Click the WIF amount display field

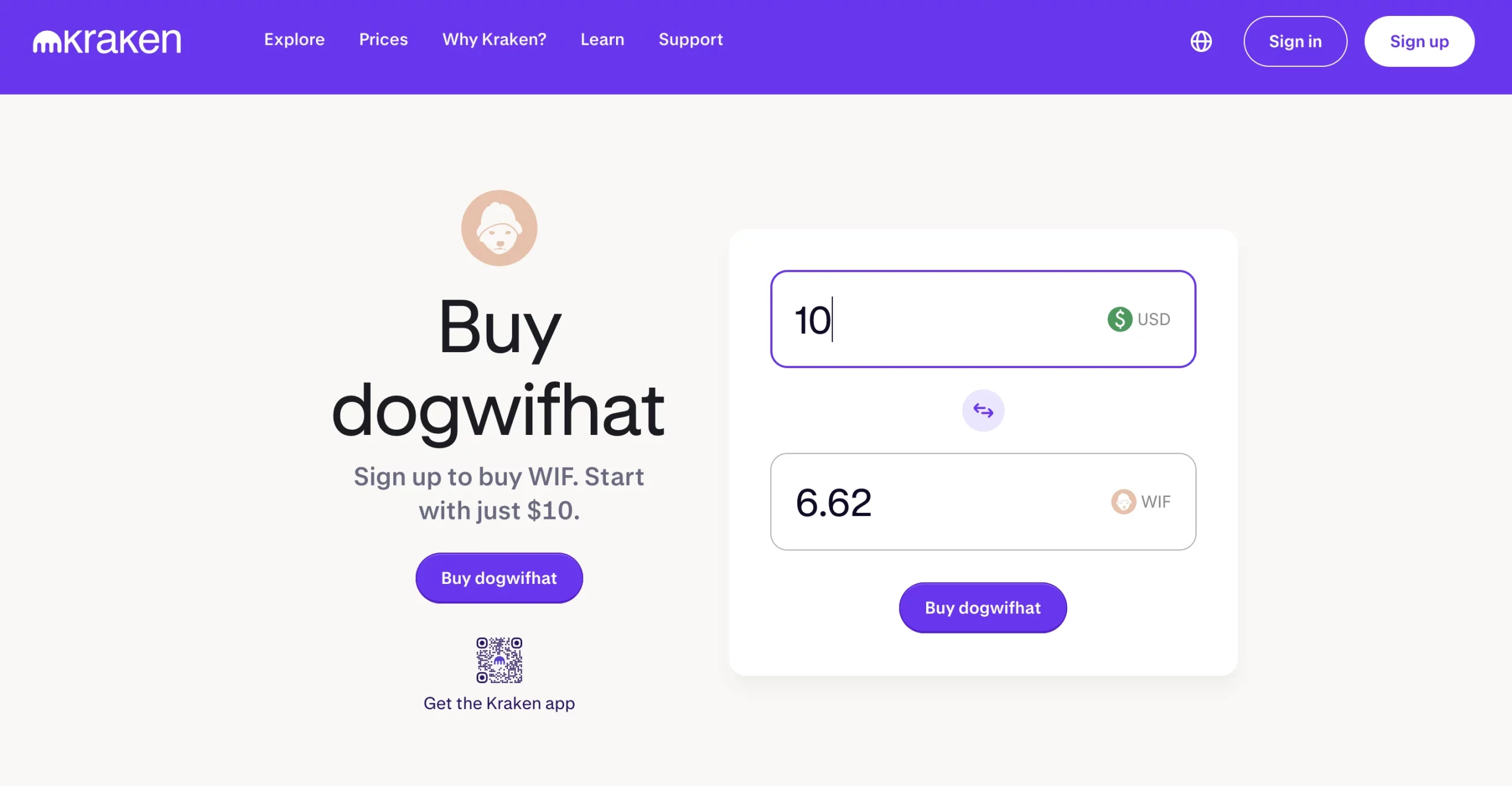click(983, 501)
